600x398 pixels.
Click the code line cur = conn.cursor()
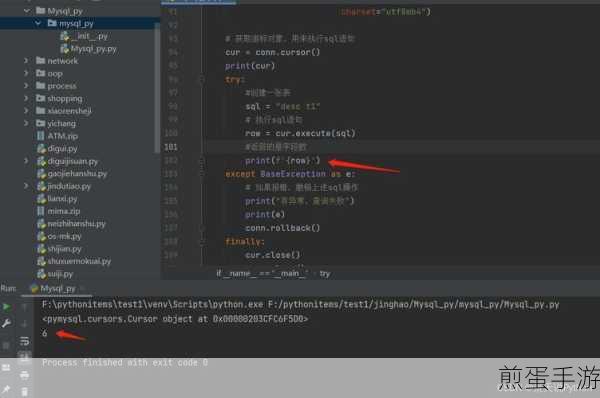(272, 52)
